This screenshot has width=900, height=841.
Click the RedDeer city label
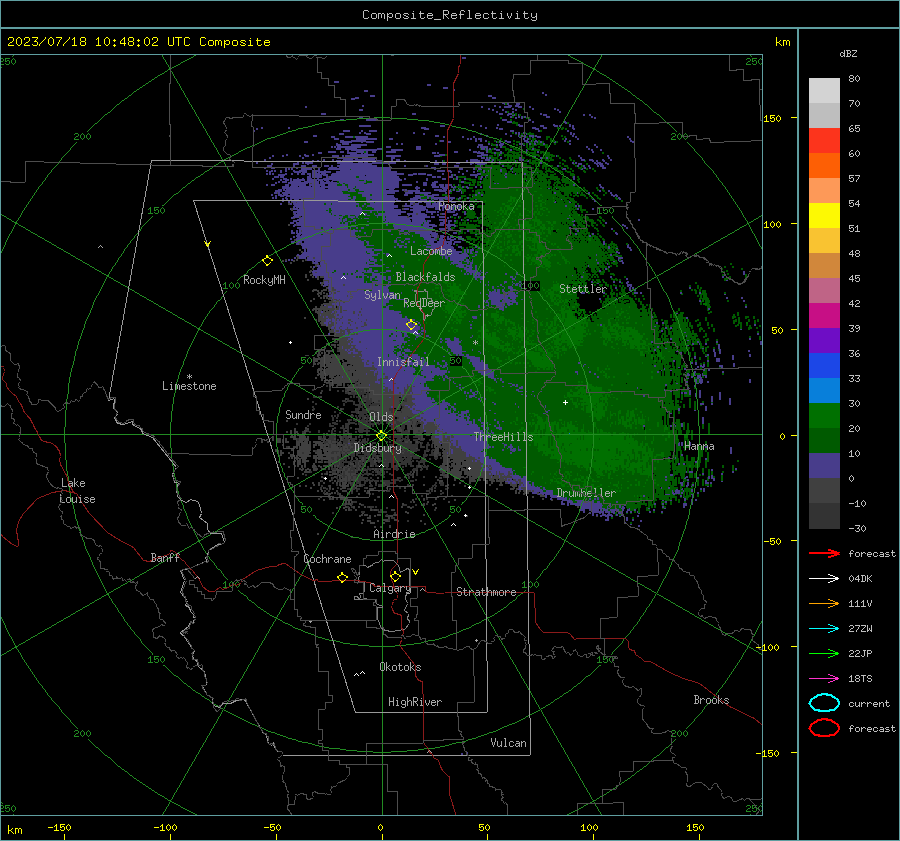point(424,303)
